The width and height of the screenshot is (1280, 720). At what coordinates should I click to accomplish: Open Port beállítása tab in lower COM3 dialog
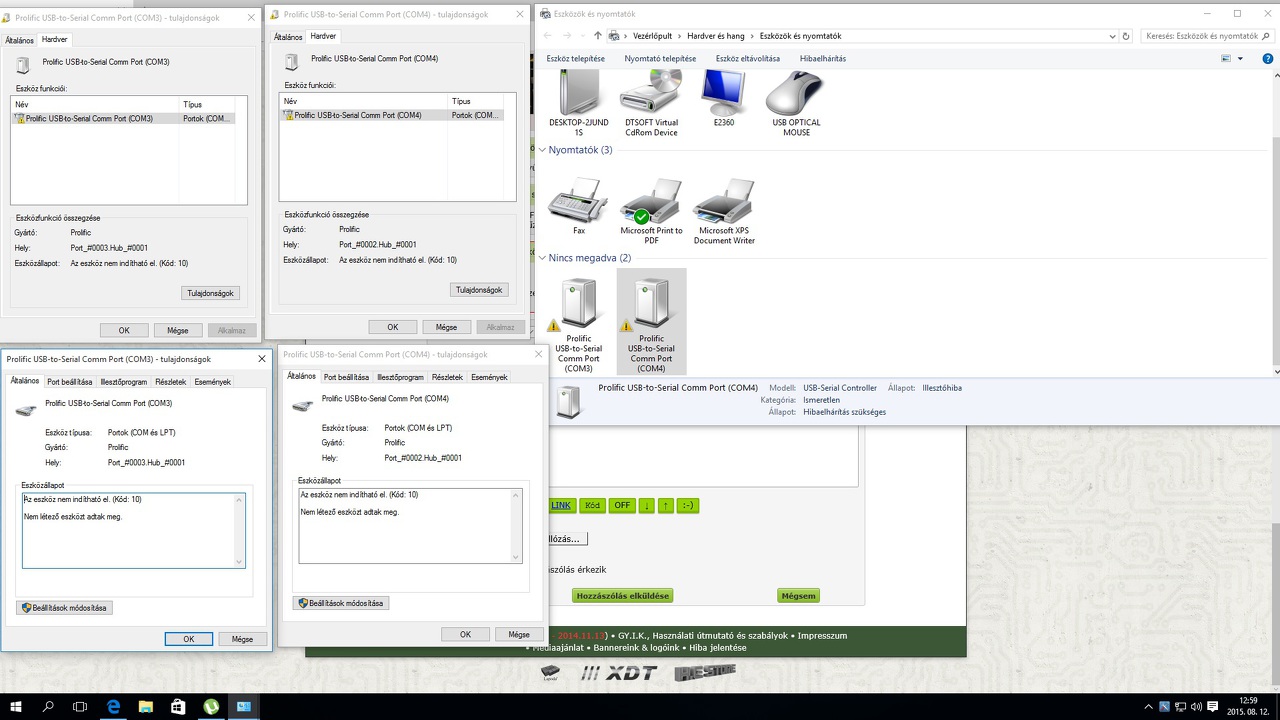69,382
